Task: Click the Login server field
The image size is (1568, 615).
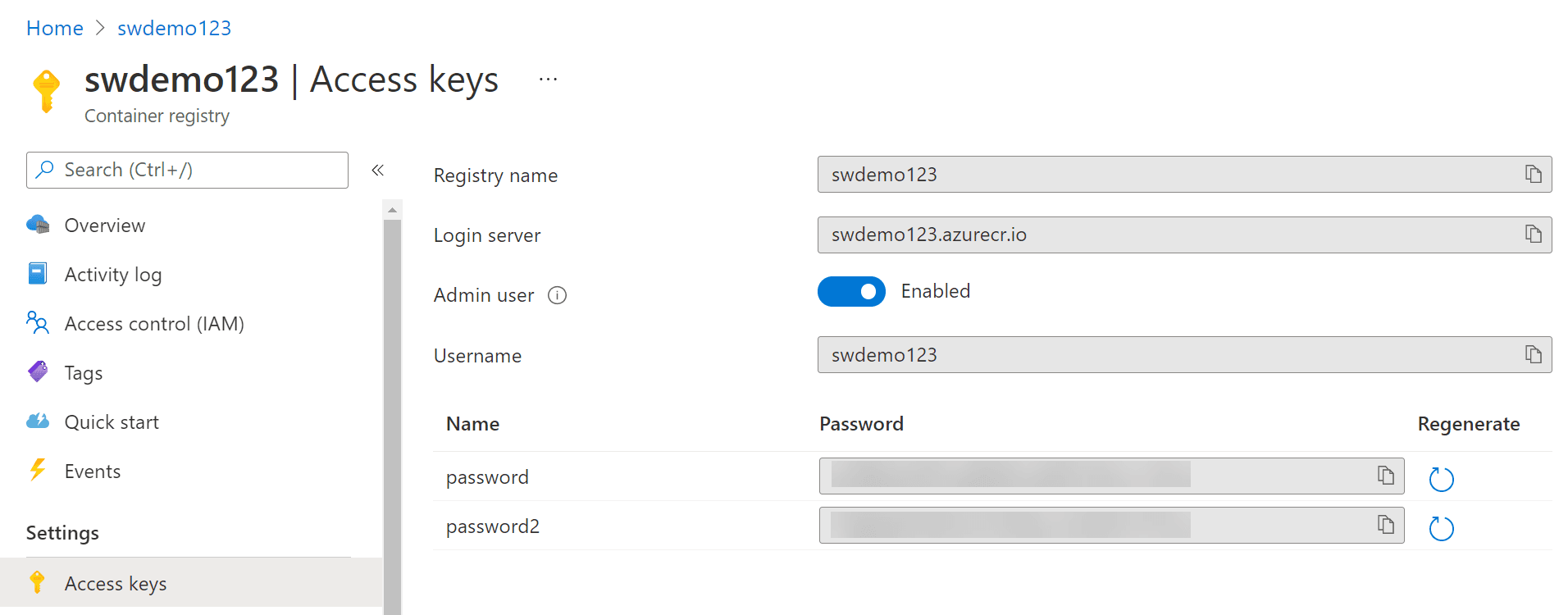Action: [x=1184, y=235]
